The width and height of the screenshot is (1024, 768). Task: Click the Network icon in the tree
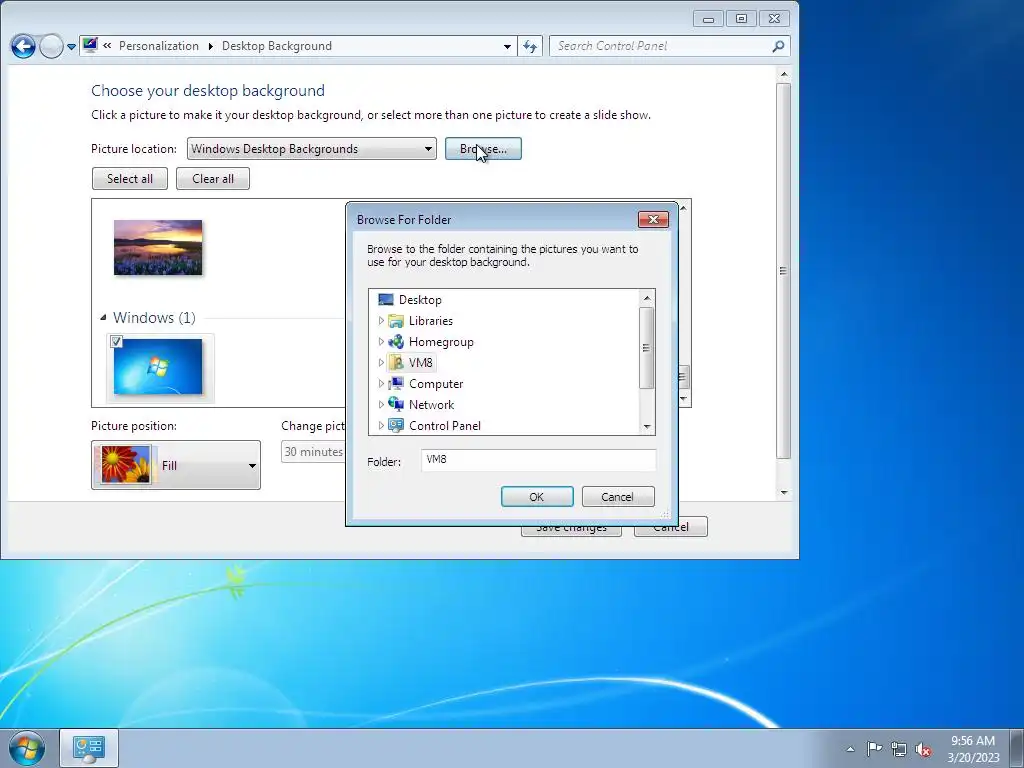pyautogui.click(x=396, y=404)
